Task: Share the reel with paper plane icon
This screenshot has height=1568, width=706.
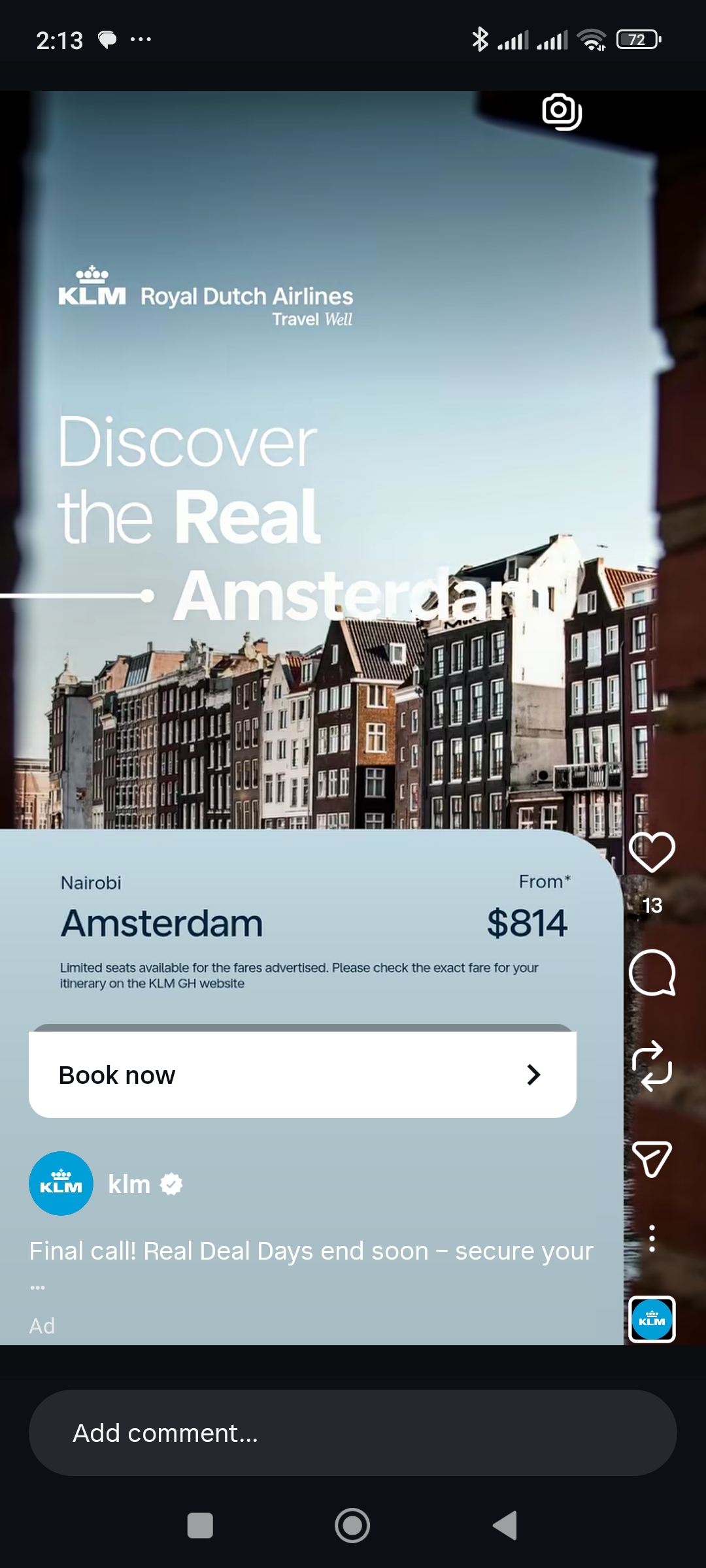Action: pyautogui.click(x=652, y=1159)
